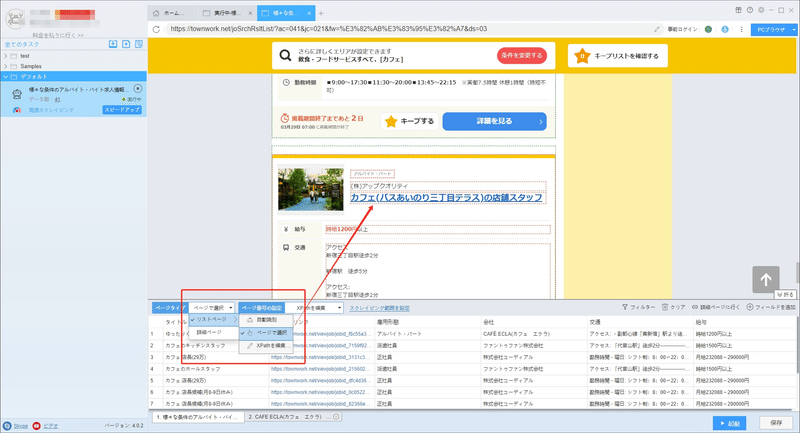Click キープリストを確認する button
This screenshot has width=800, height=433.
pyautogui.click(x=618, y=56)
